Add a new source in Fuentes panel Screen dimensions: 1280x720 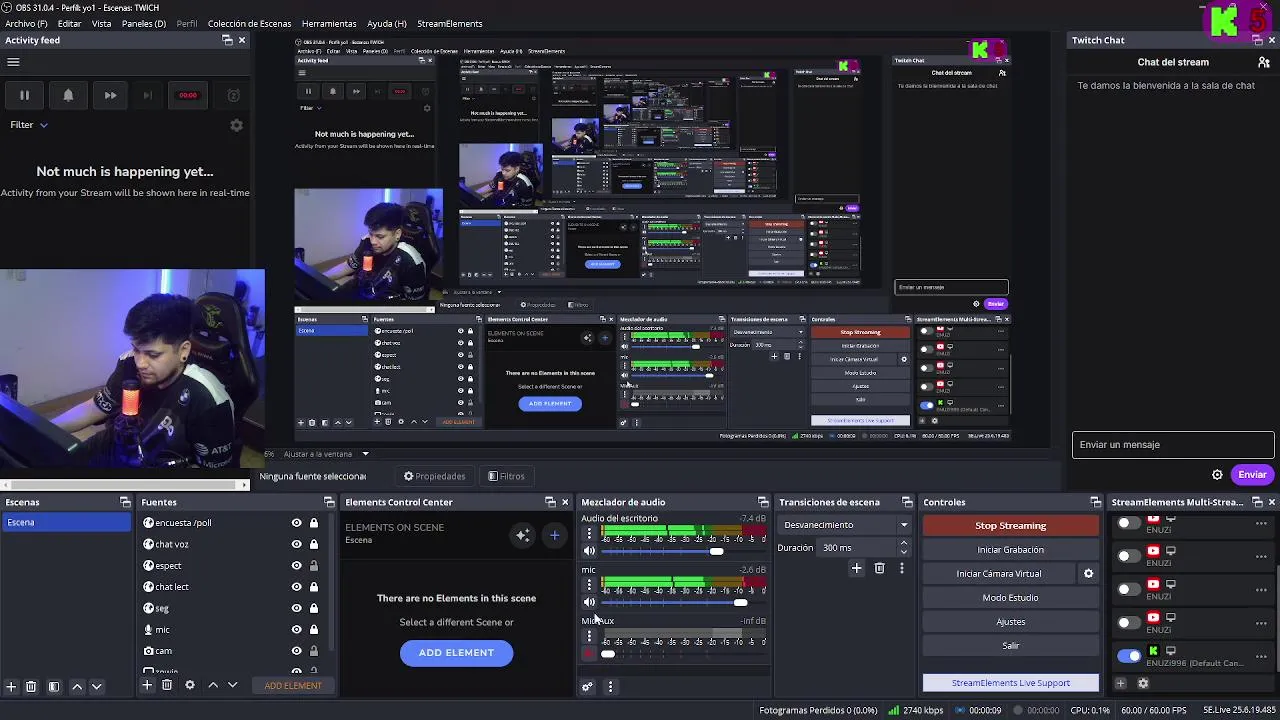[x=147, y=685]
